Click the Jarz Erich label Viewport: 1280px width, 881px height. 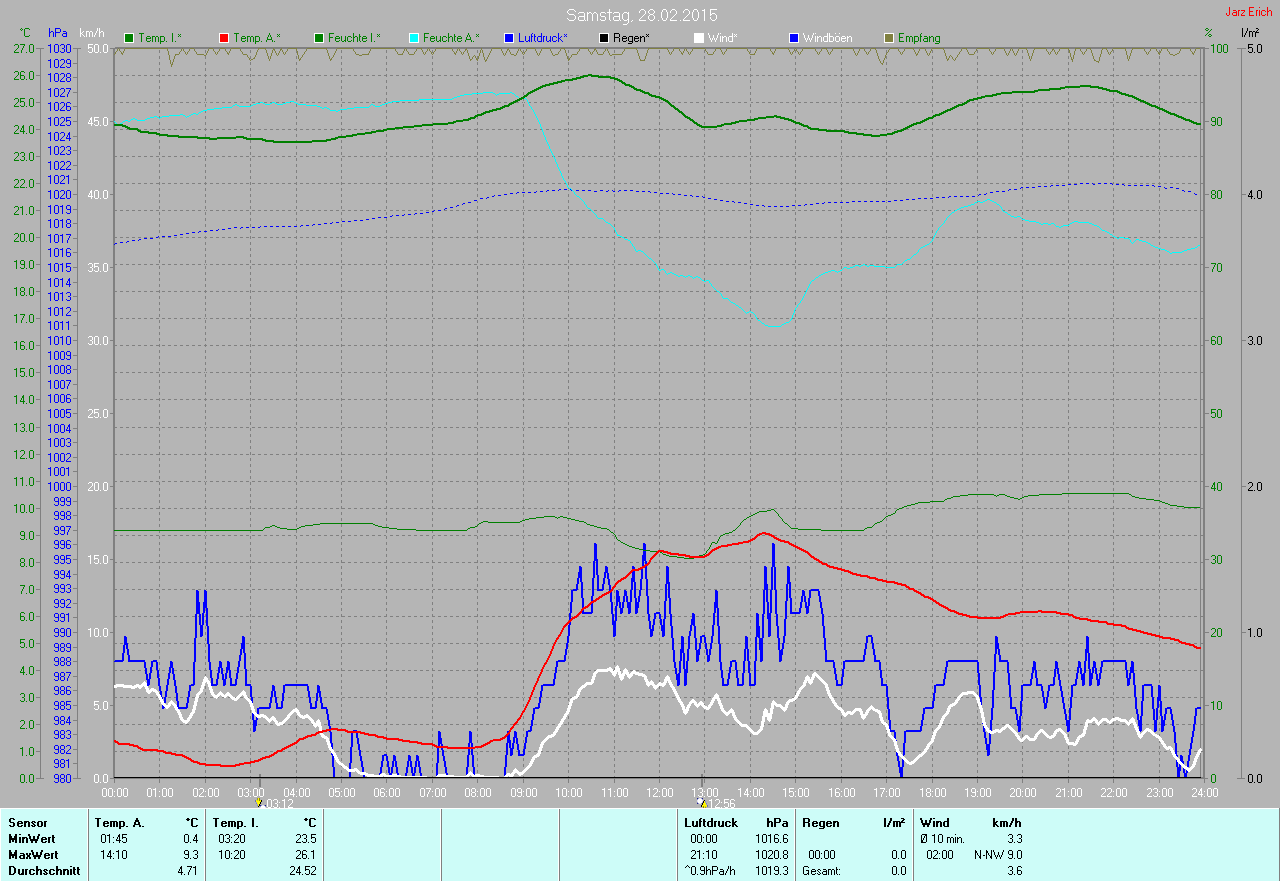[x=1250, y=12]
